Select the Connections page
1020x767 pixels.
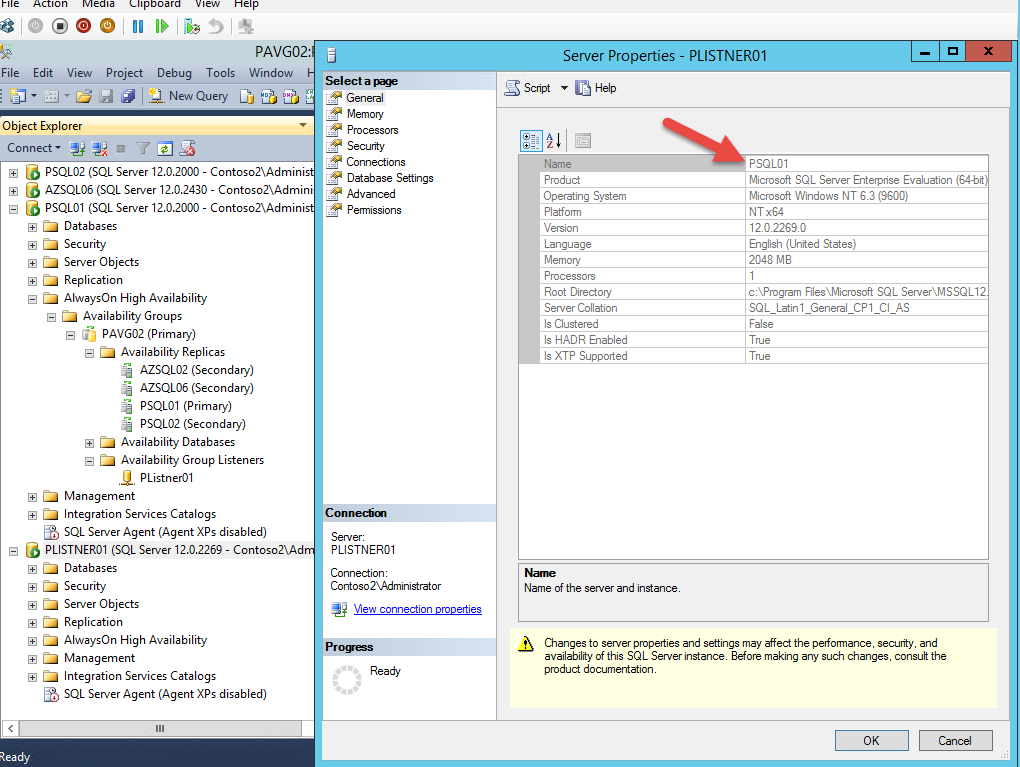(375, 162)
